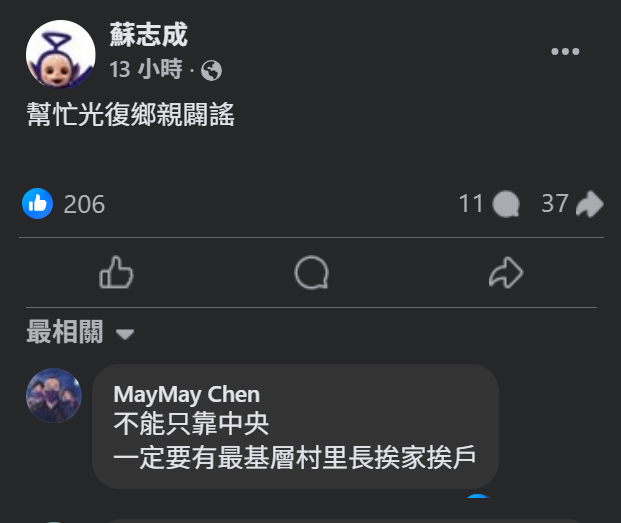Expand the 最相關 sort arrow
621x523 pixels.
pyautogui.click(x=125, y=334)
